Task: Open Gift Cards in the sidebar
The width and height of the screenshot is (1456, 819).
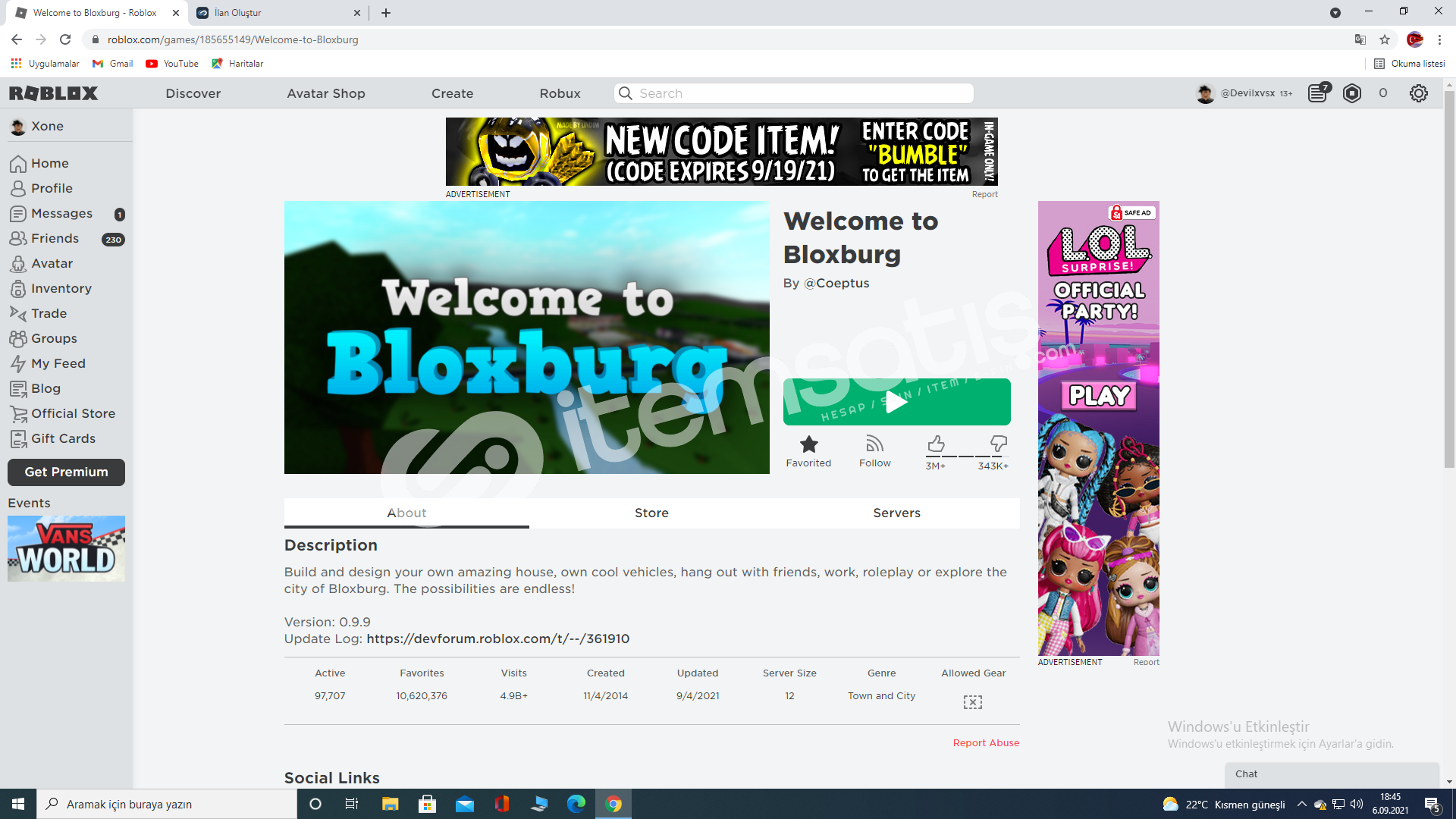Action: click(63, 438)
